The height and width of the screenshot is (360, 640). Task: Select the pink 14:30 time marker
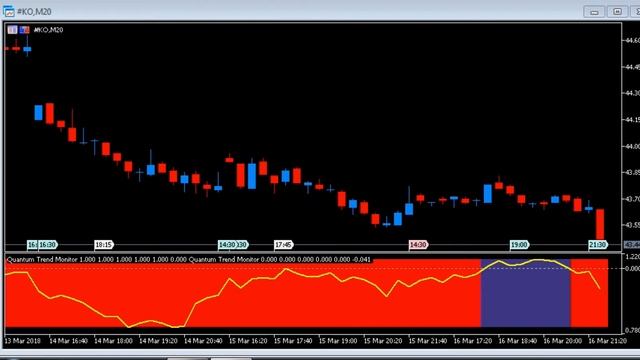pyautogui.click(x=418, y=245)
